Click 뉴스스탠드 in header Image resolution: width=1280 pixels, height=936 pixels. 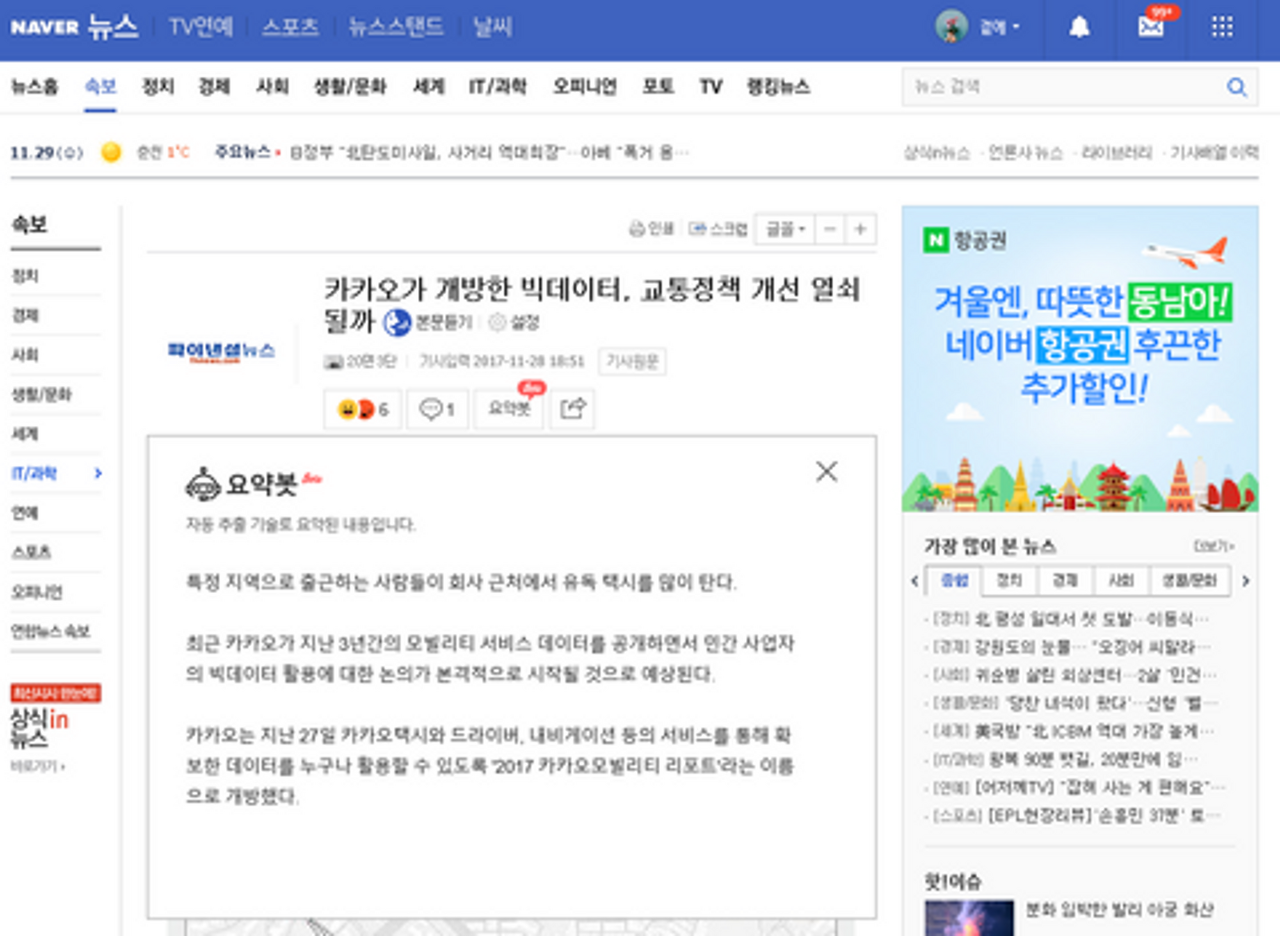(x=396, y=27)
